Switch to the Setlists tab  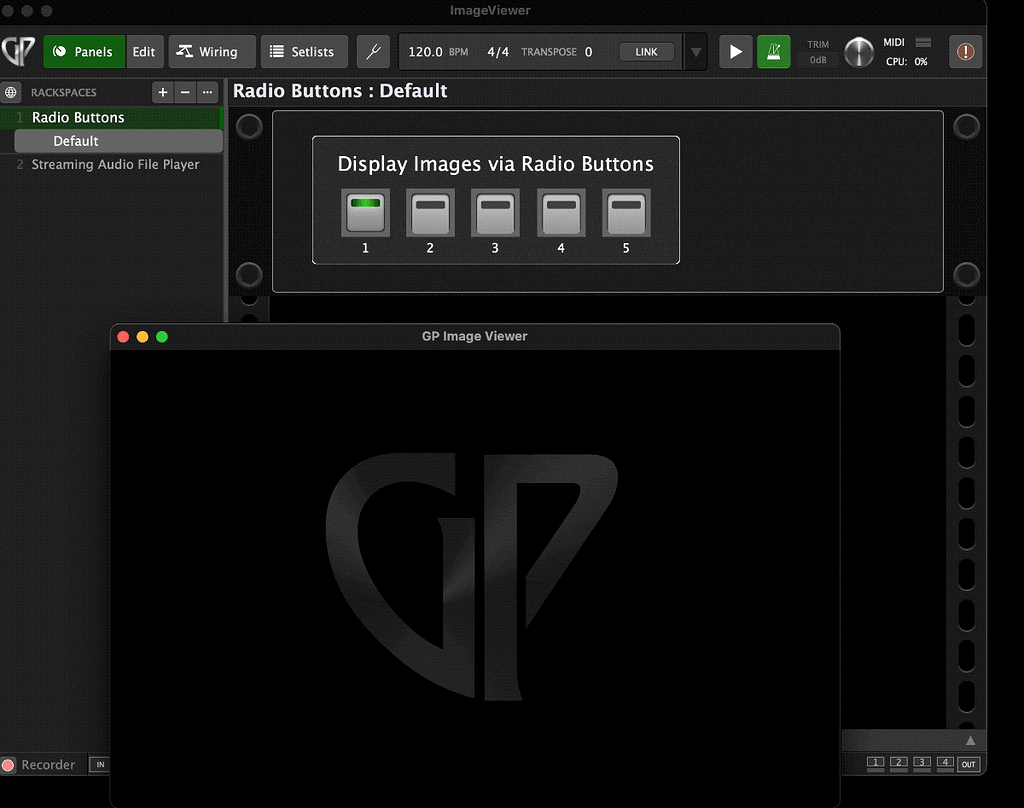point(304,51)
